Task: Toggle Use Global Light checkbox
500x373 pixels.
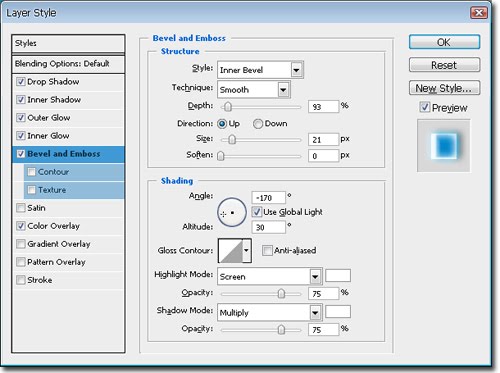Action: pos(257,212)
